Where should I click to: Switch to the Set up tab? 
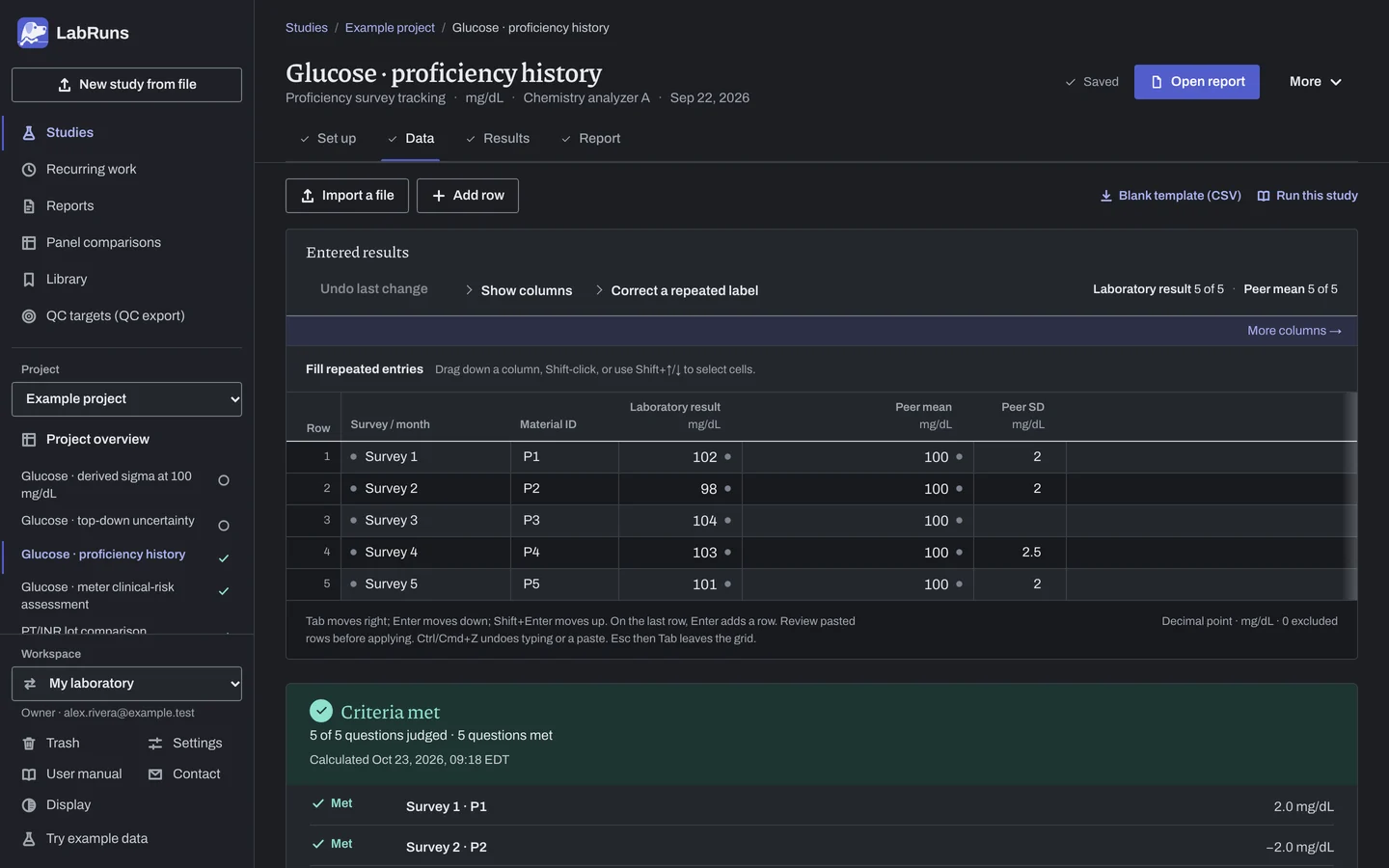(328, 139)
